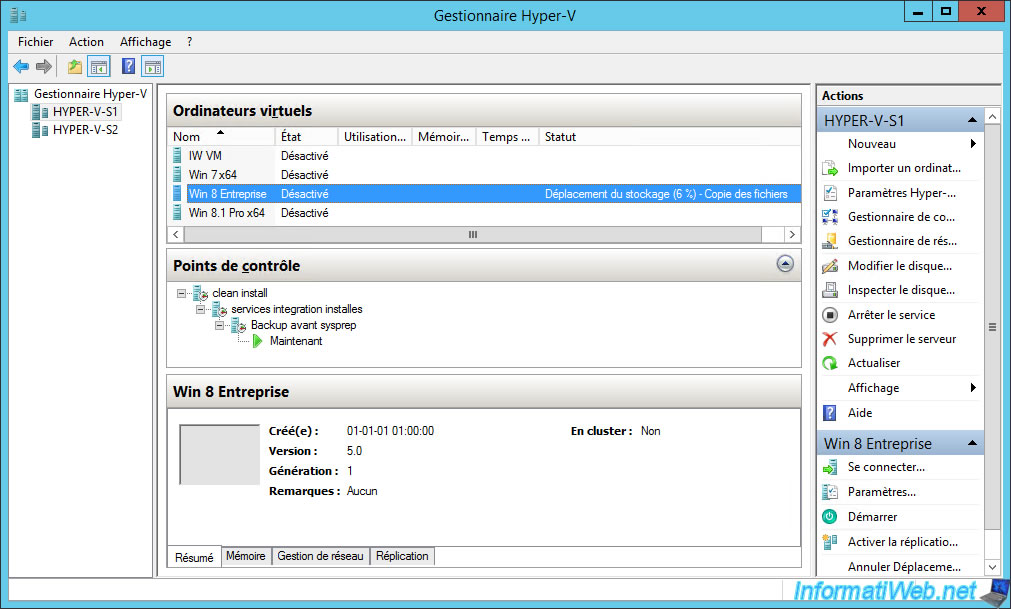The height and width of the screenshot is (609, 1011).
Task: Click the Actions pane scroll up arrow
Action: point(992,117)
